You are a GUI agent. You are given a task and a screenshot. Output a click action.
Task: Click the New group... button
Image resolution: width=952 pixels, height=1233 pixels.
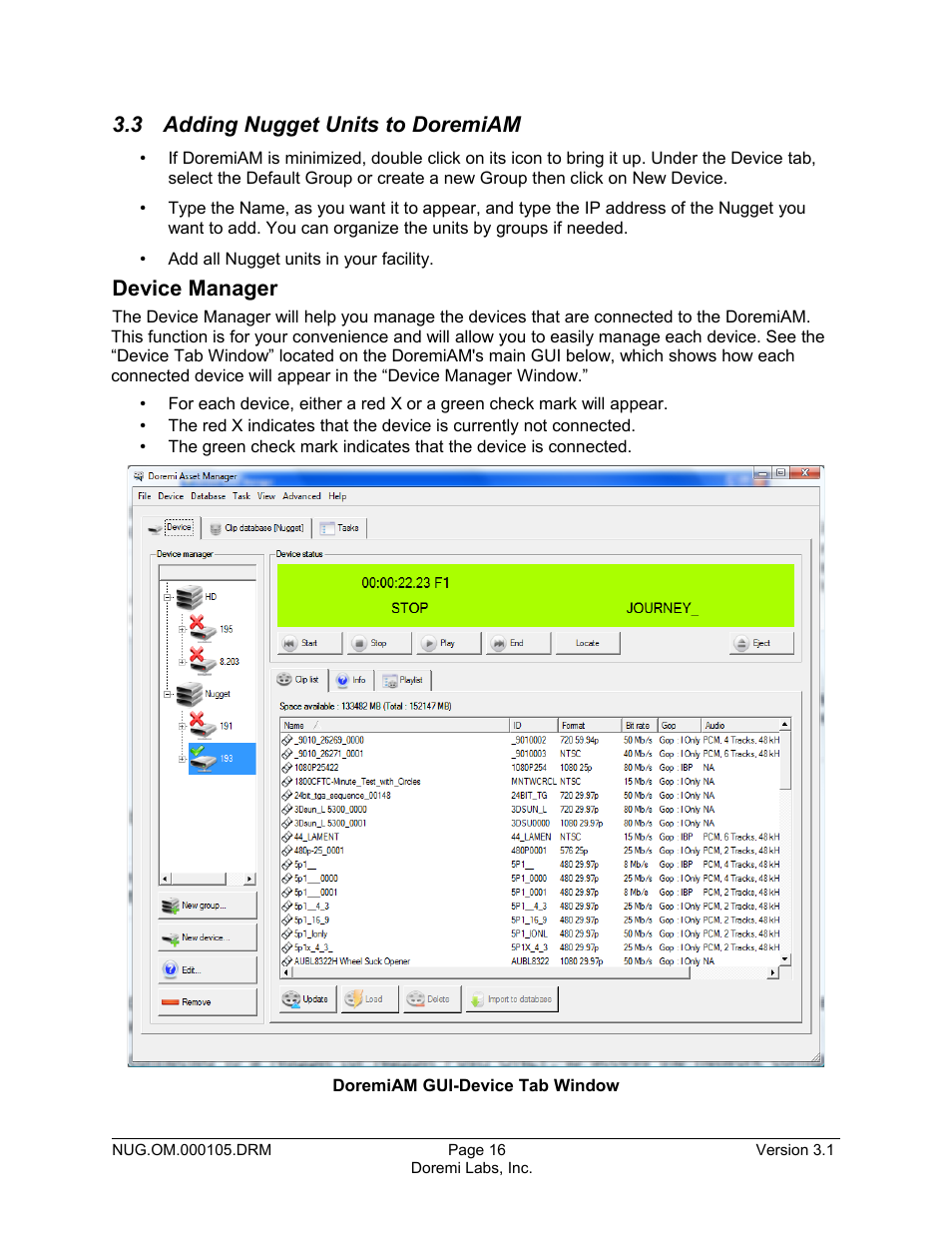pyautogui.click(x=208, y=906)
